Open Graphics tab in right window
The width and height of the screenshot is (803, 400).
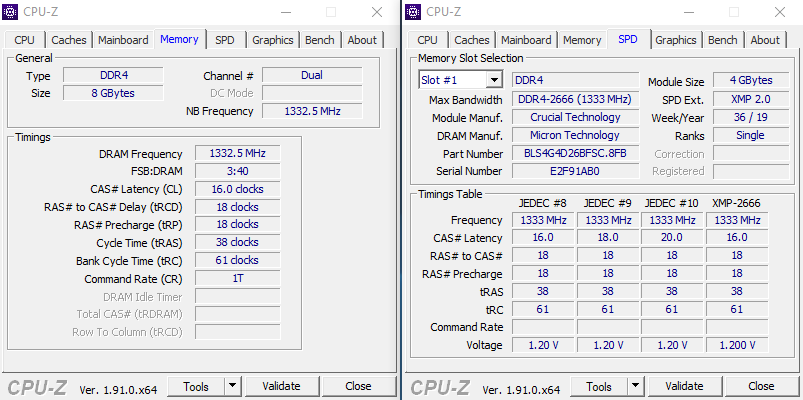coord(676,40)
